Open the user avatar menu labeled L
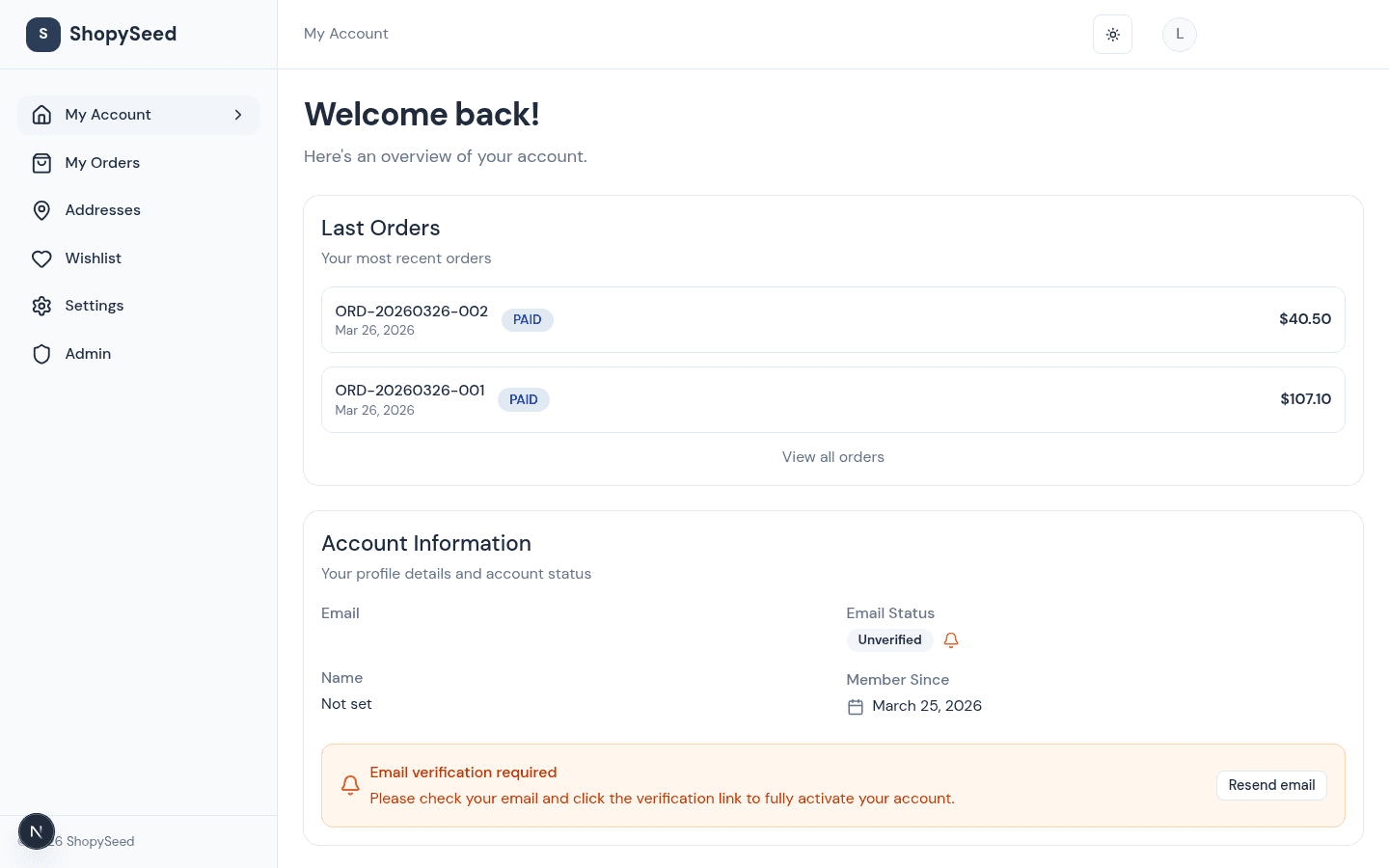1389x868 pixels. pos(1179,34)
